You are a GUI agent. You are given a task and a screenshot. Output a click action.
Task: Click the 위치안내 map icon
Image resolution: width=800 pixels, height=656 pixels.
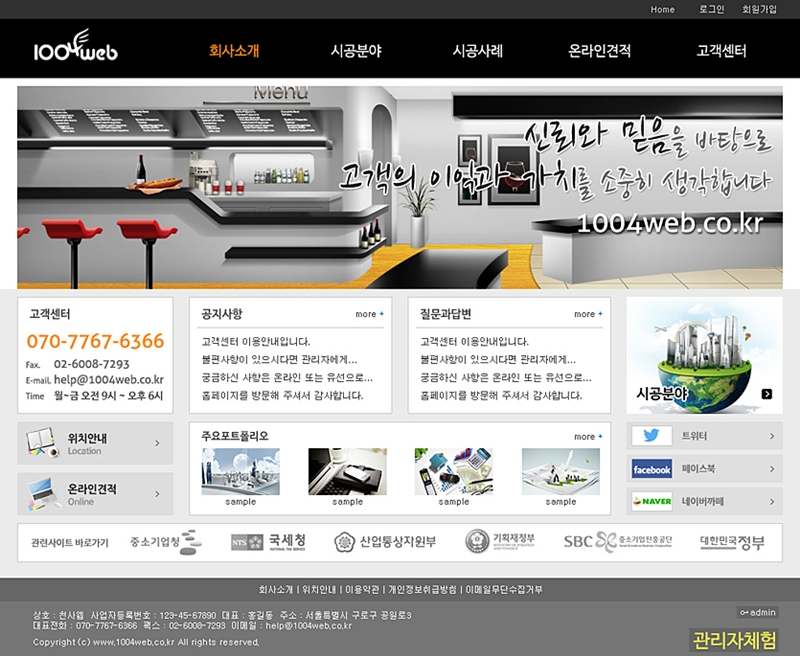(41, 443)
